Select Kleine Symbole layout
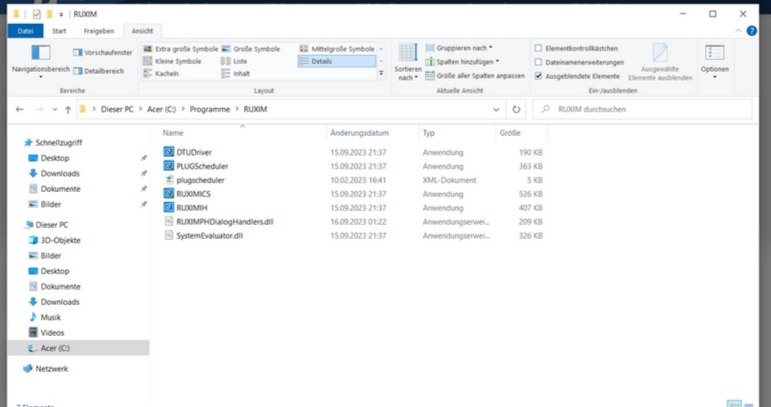Image resolution: width=771 pixels, height=407 pixels. point(172,61)
